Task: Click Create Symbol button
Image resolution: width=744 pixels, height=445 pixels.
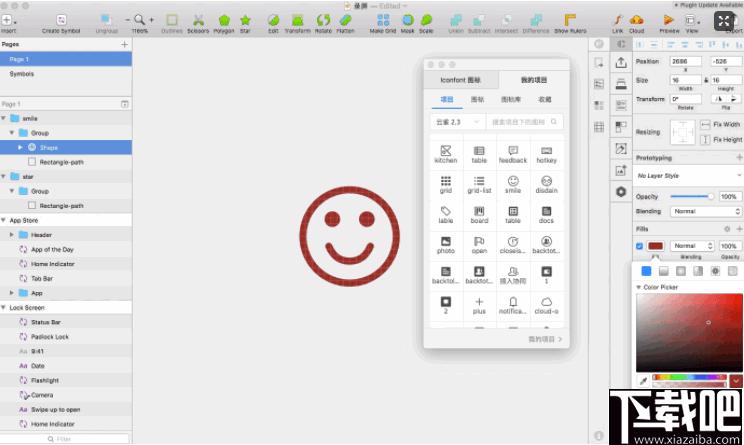Action: (x=61, y=23)
